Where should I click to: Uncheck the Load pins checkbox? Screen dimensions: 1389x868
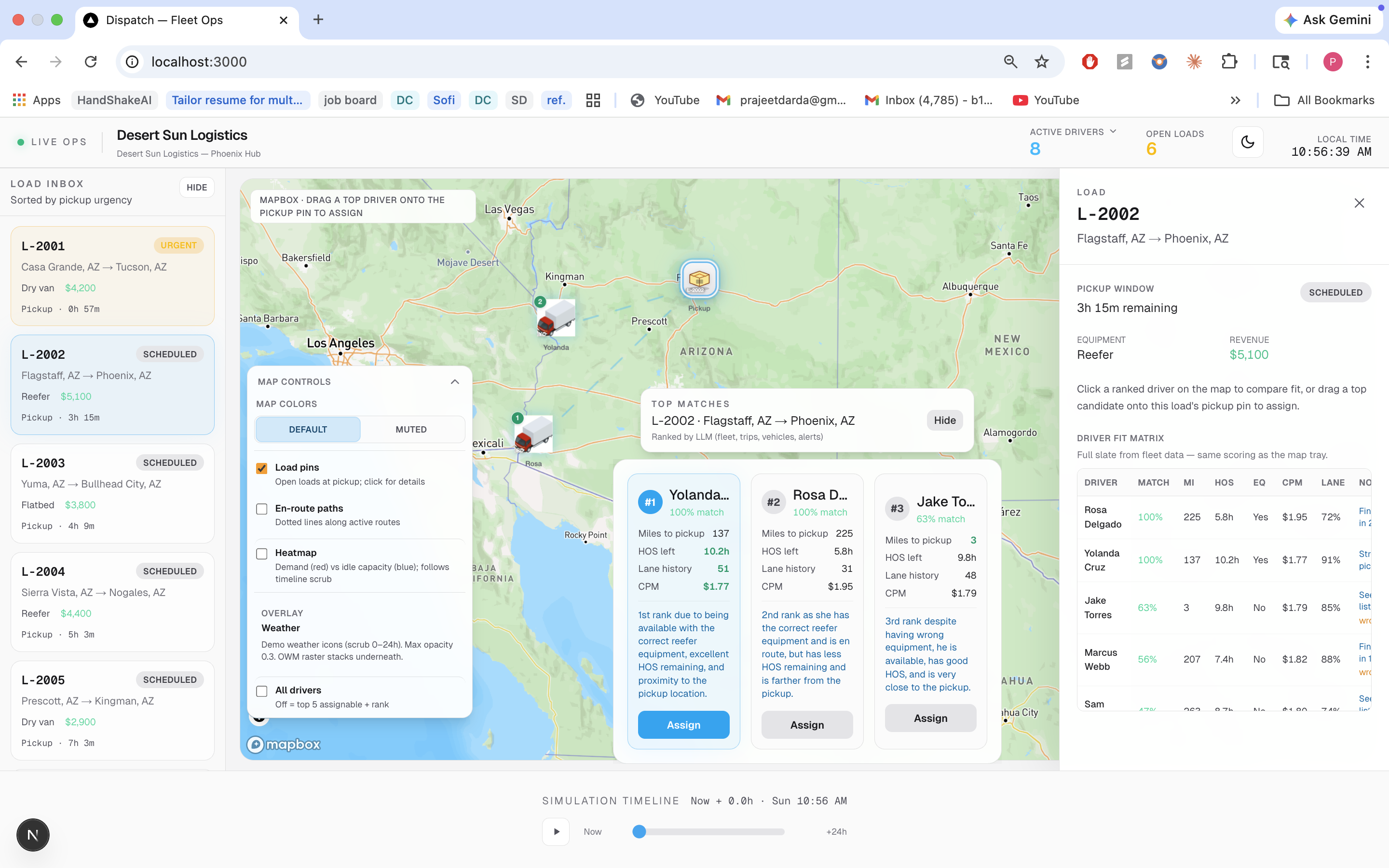click(262, 468)
